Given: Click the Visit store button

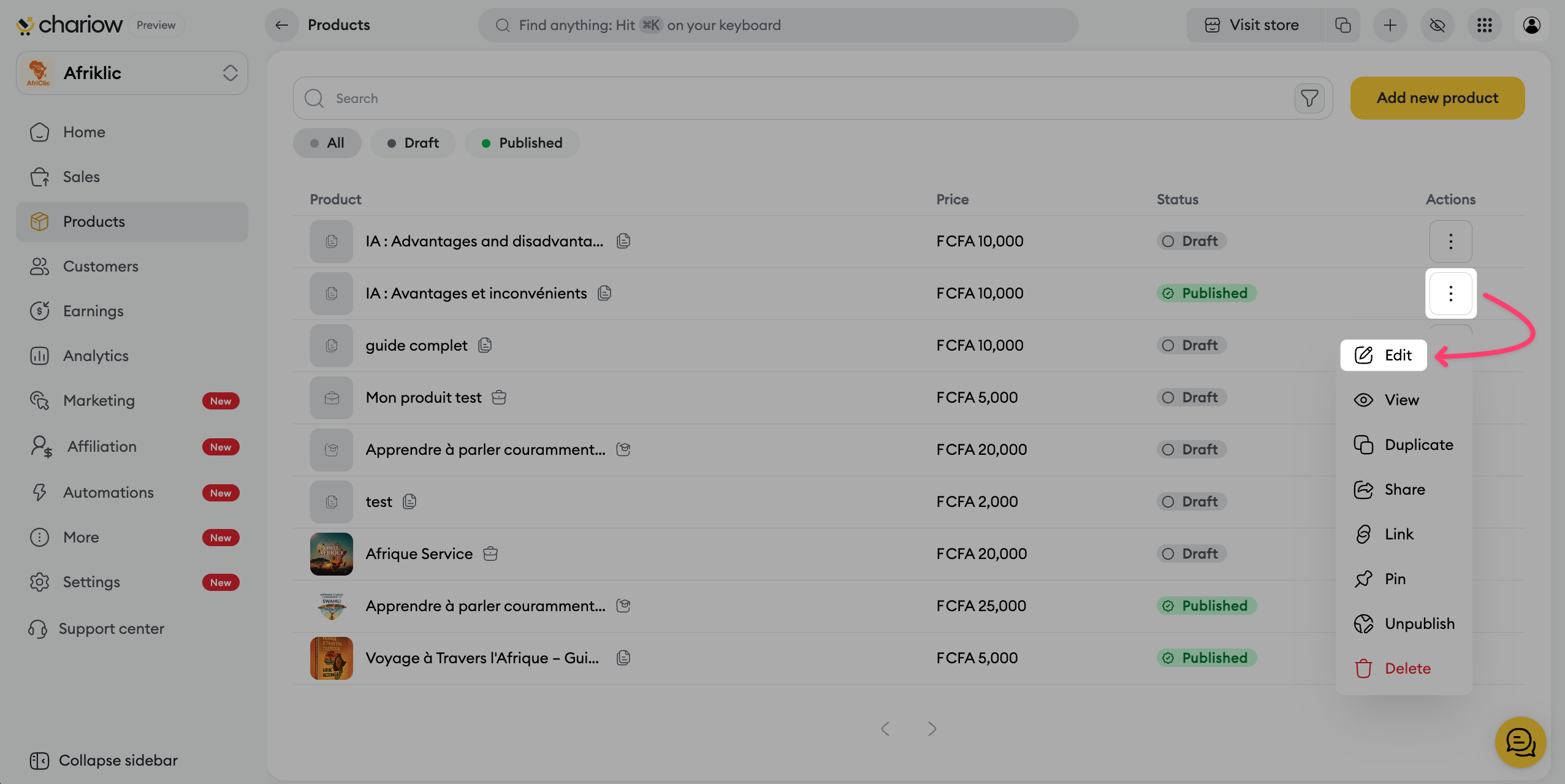Looking at the screenshot, I should pyautogui.click(x=1255, y=25).
